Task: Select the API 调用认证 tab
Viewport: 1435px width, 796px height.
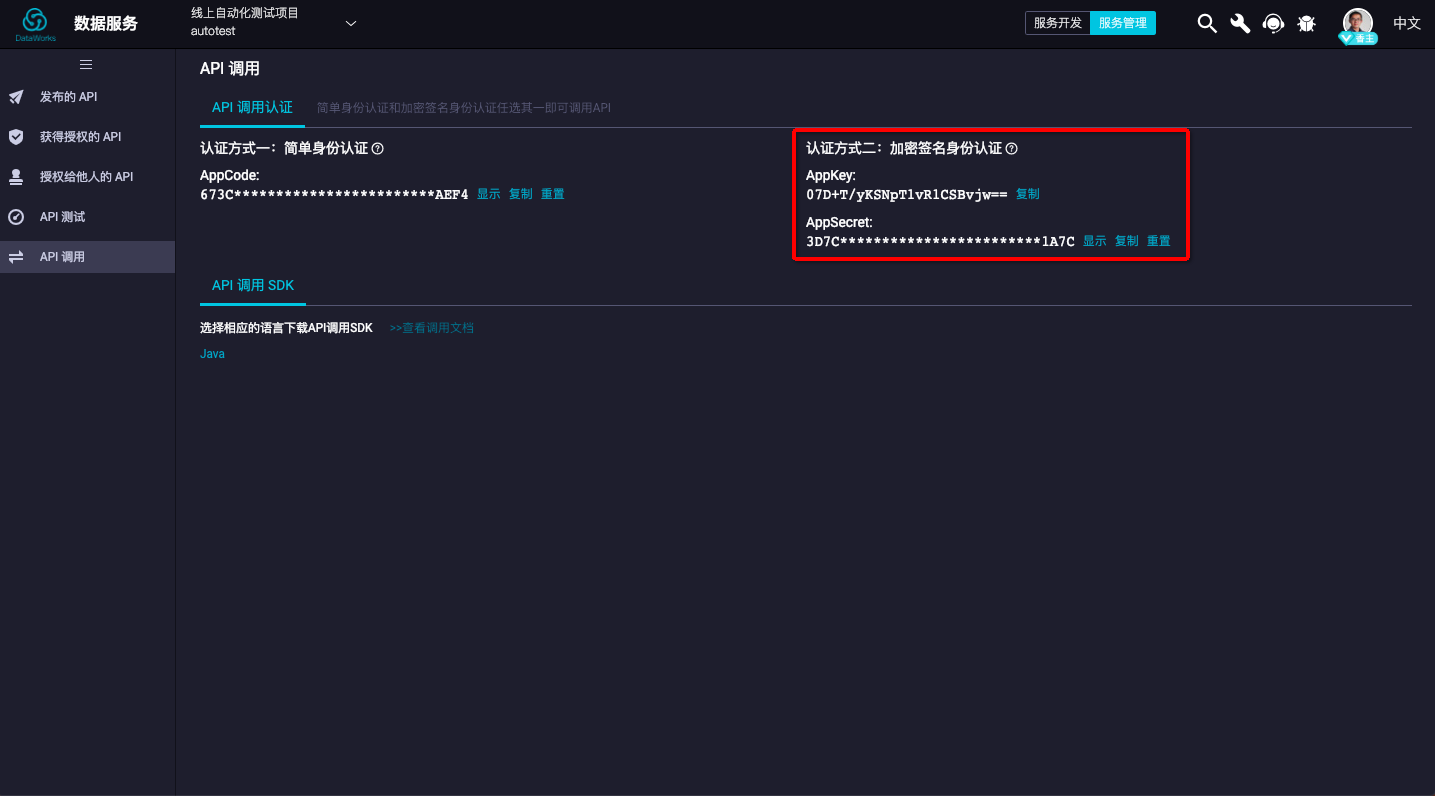Action: (252, 107)
